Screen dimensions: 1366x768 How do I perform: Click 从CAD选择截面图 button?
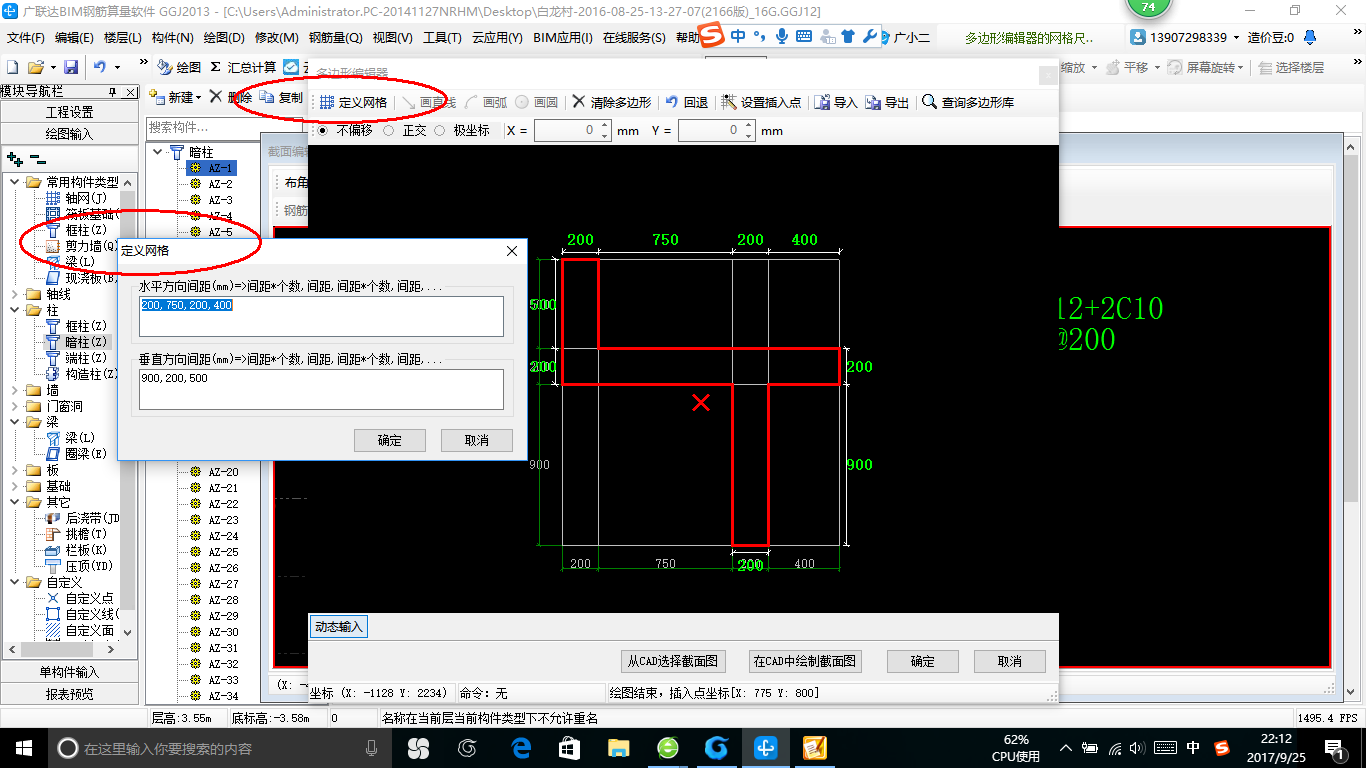672,662
